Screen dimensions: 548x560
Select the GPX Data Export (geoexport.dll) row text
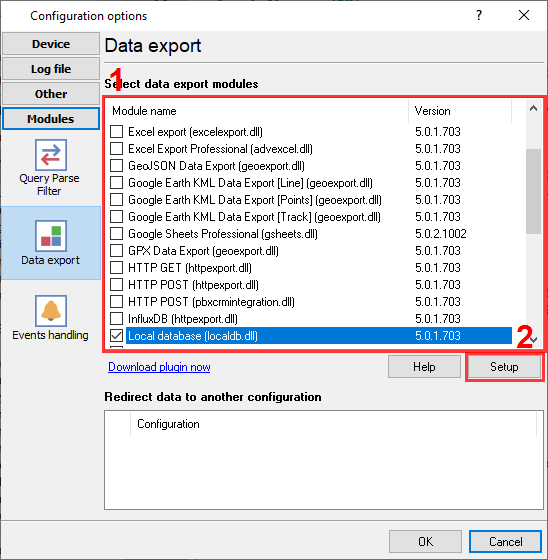pos(203,251)
